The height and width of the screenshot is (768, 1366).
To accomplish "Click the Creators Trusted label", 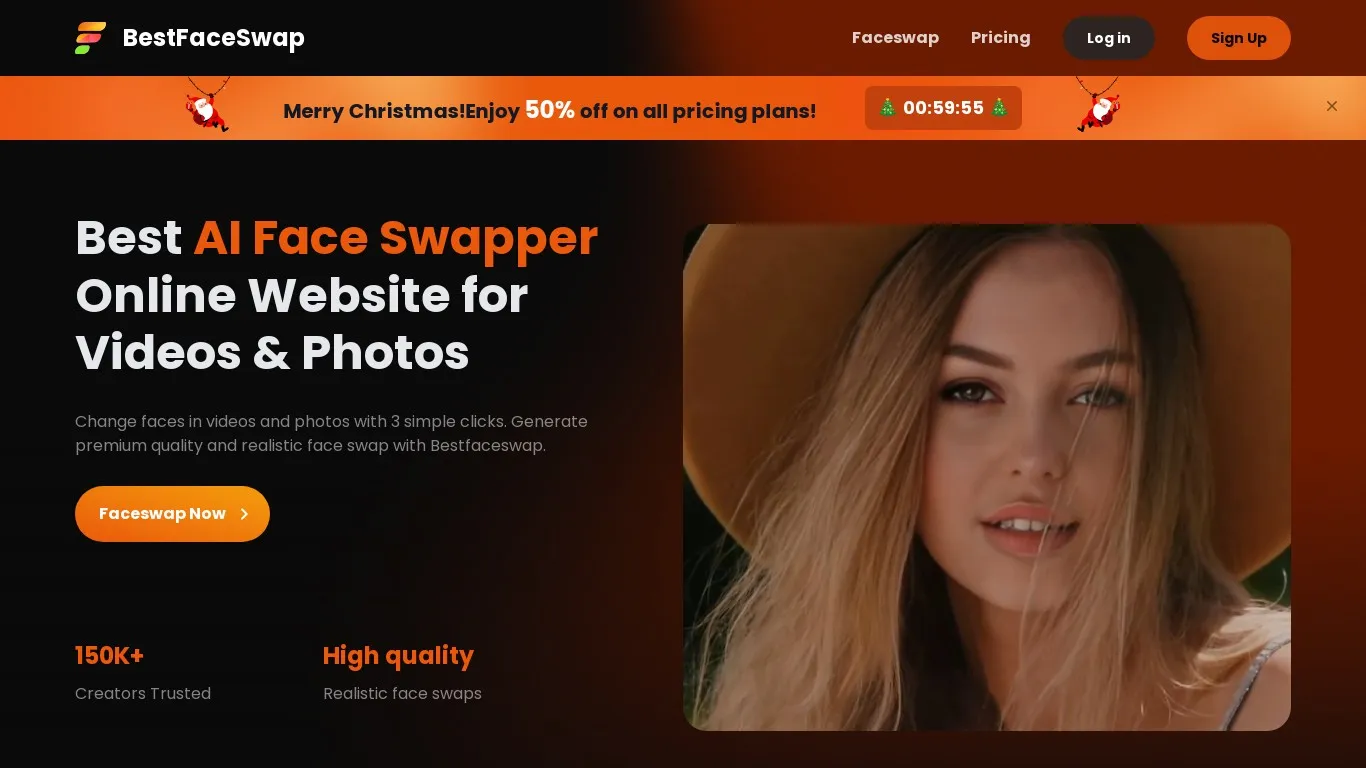I will pos(143,694).
